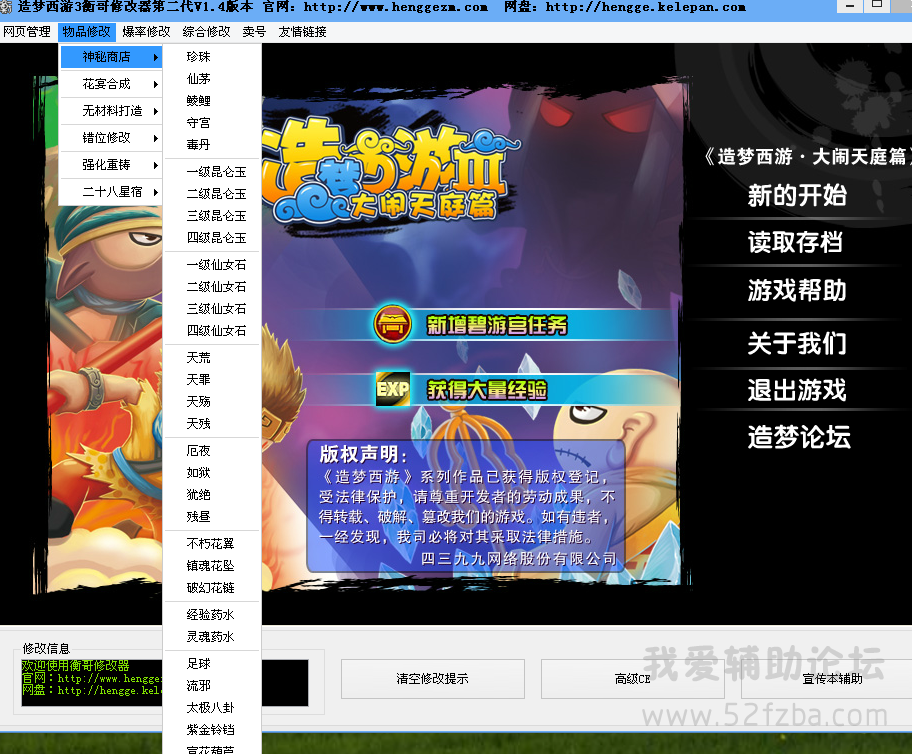Select 三级昆仑玉
The height and width of the screenshot is (754, 912).
click(212, 216)
